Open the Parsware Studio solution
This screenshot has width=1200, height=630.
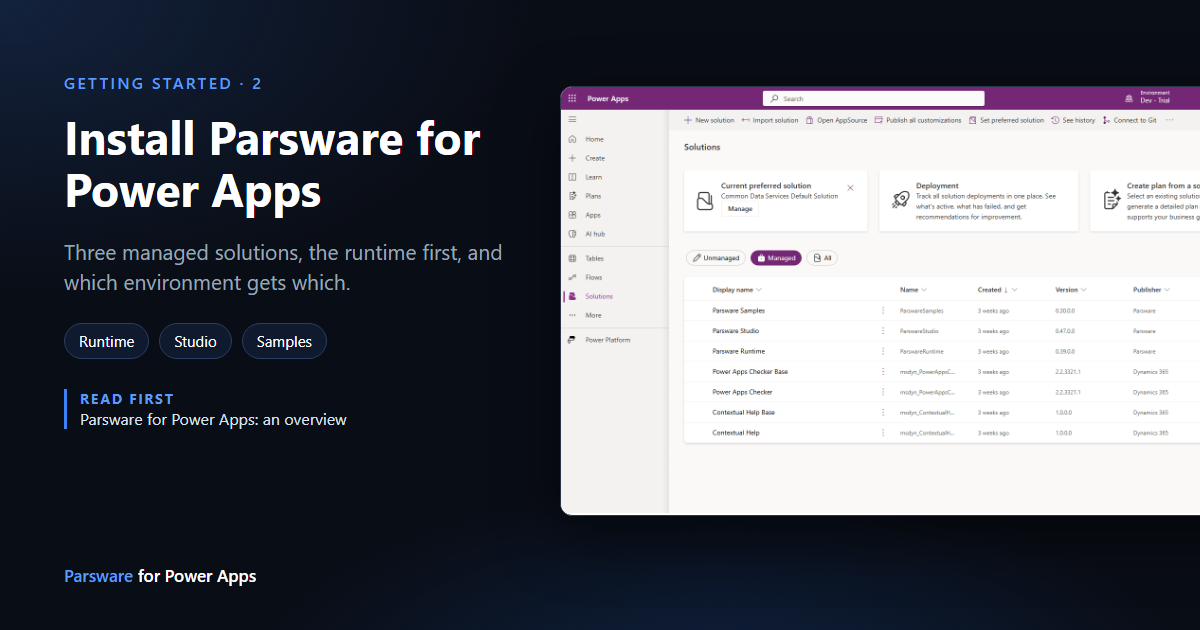(x=735, y=331)
